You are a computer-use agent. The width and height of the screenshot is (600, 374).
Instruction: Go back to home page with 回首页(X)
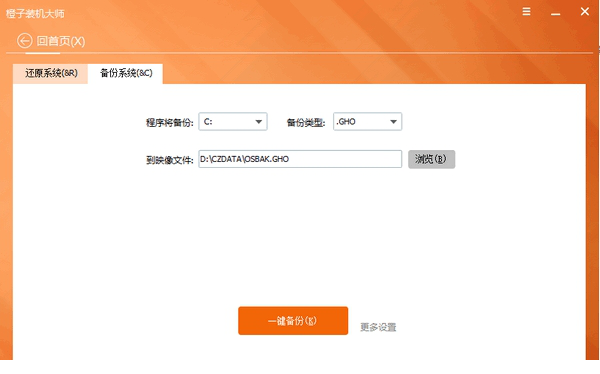click(x=51, y=41)
